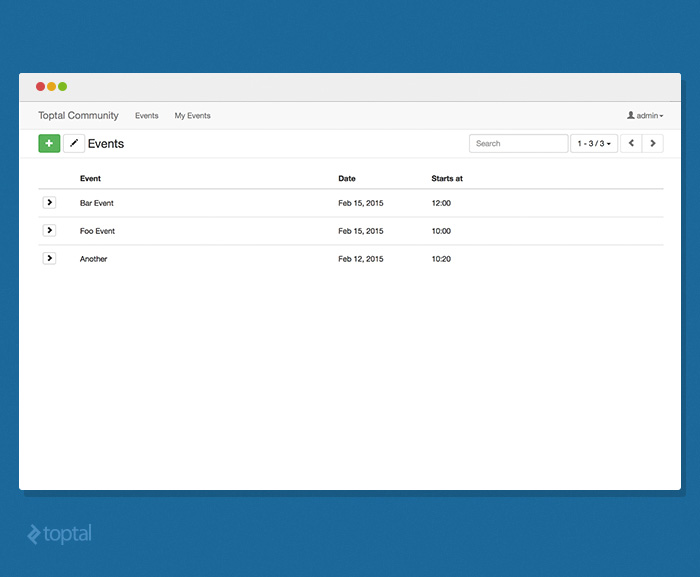The width and height of the screenshot is (700, 577).
Task: Go to previous page with left chevron
Action: coord(630,143)
